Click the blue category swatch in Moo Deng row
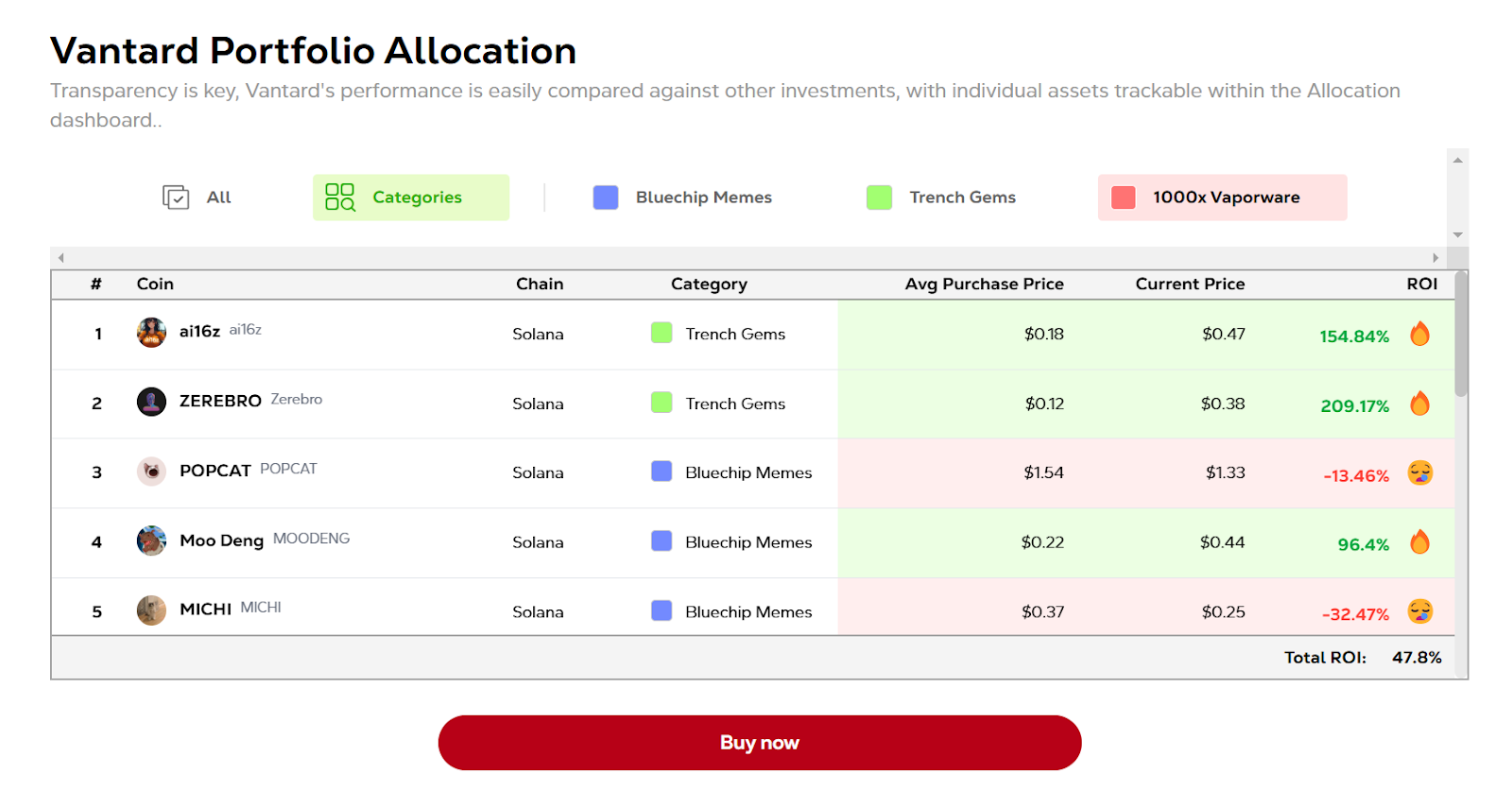Viewport: 1512px width, 808px height. [x=661, y=542]
